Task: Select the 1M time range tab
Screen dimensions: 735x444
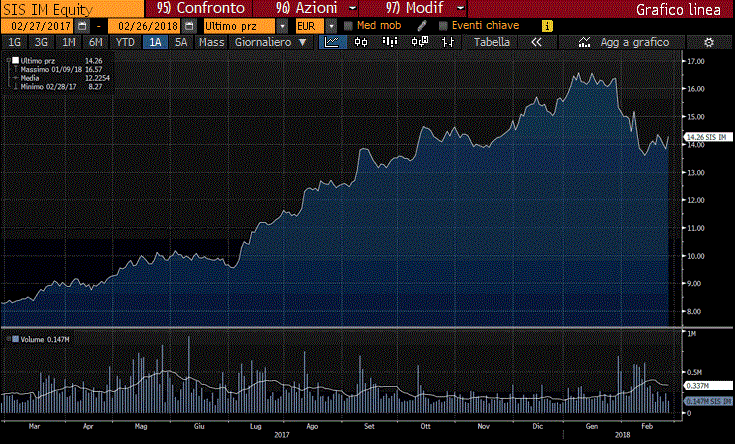Action: pyautogui.click(x=69, y=42)
